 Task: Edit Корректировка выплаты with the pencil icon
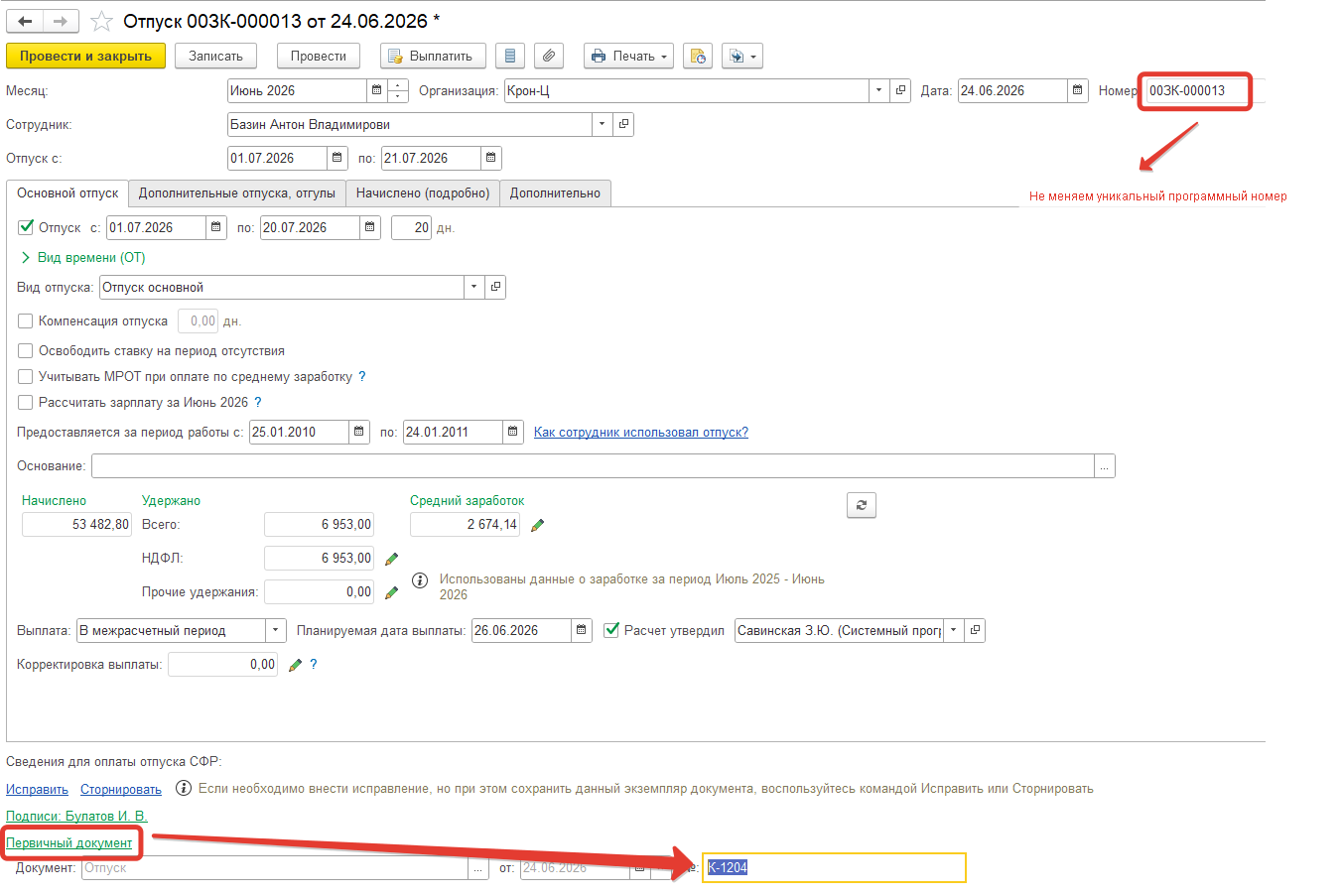point(295,665)
